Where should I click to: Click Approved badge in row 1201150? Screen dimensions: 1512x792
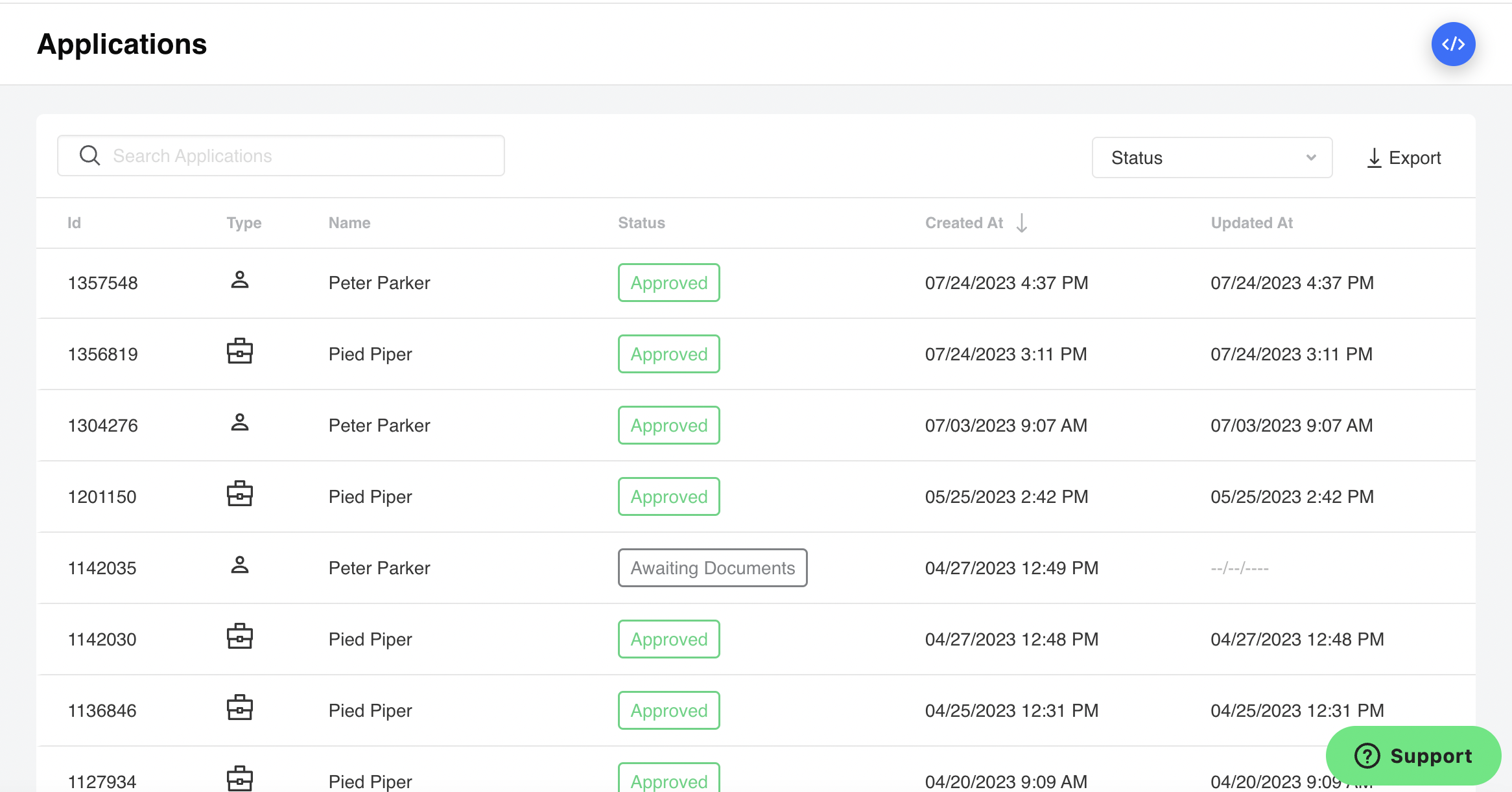coord(668,496)
